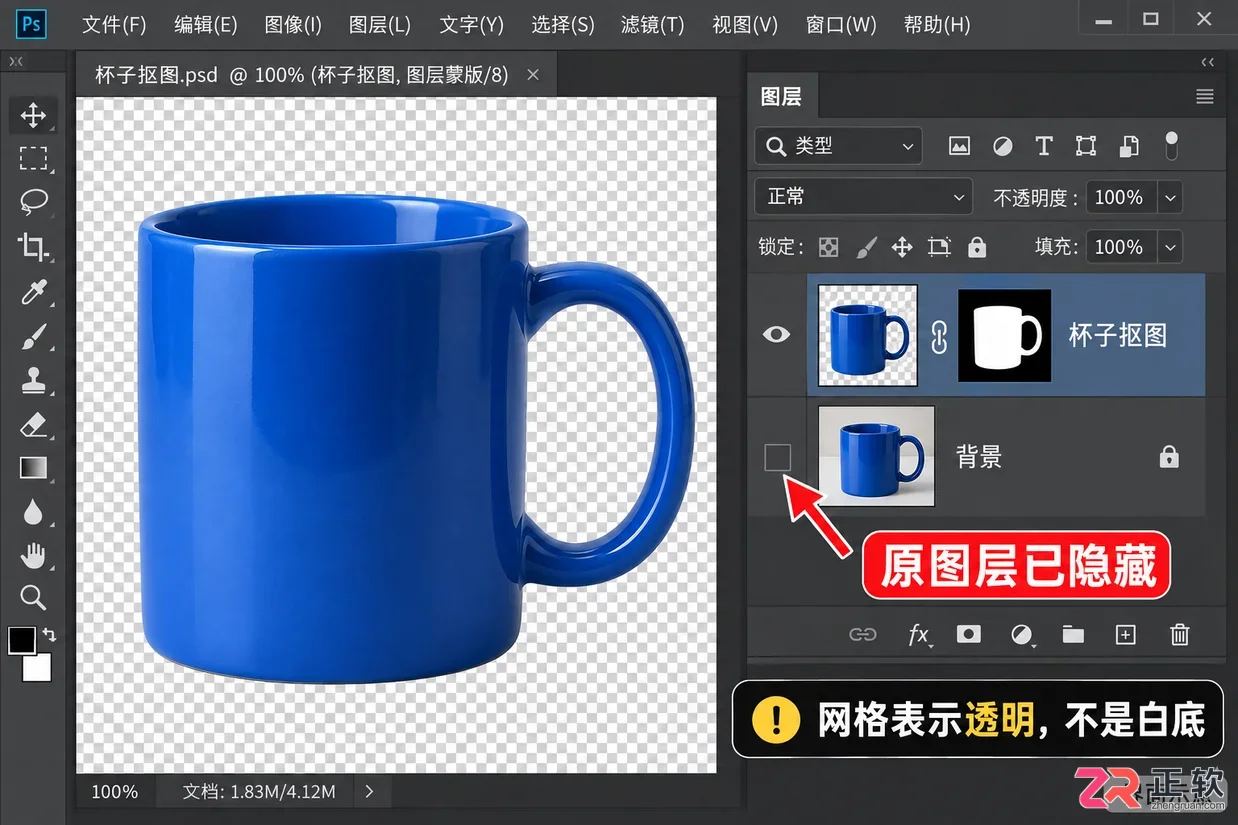
Task: Open the 类型 filter dropdown
Action: [x=838, y=146]
